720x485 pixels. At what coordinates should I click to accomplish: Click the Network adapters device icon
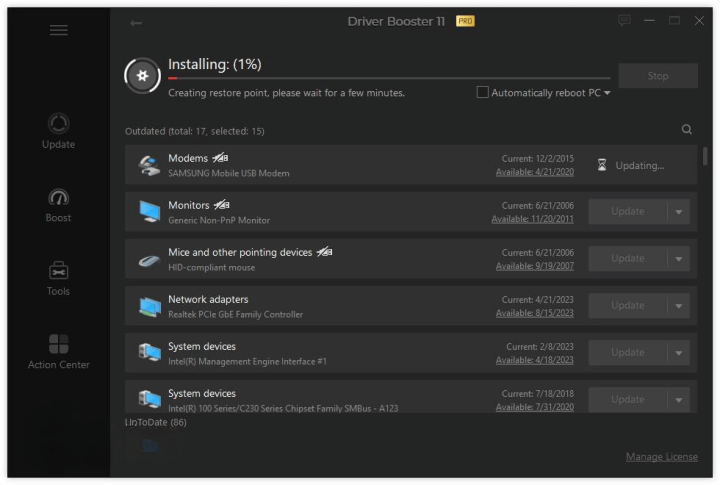point(149,307)
